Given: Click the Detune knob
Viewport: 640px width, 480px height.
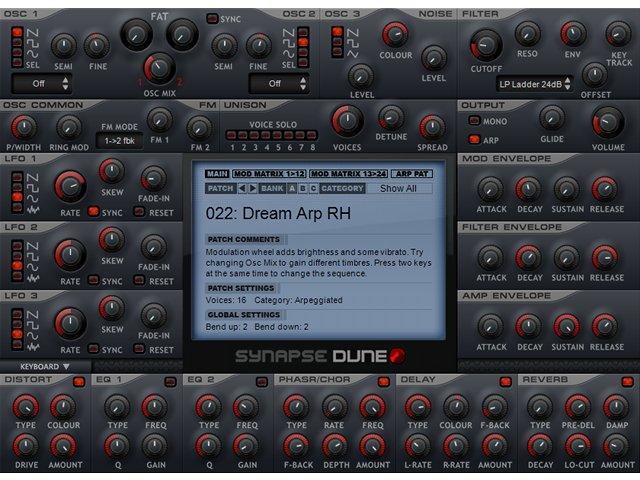Looking at the screenshot, I should pyautogui.click(x=391, y=118).
